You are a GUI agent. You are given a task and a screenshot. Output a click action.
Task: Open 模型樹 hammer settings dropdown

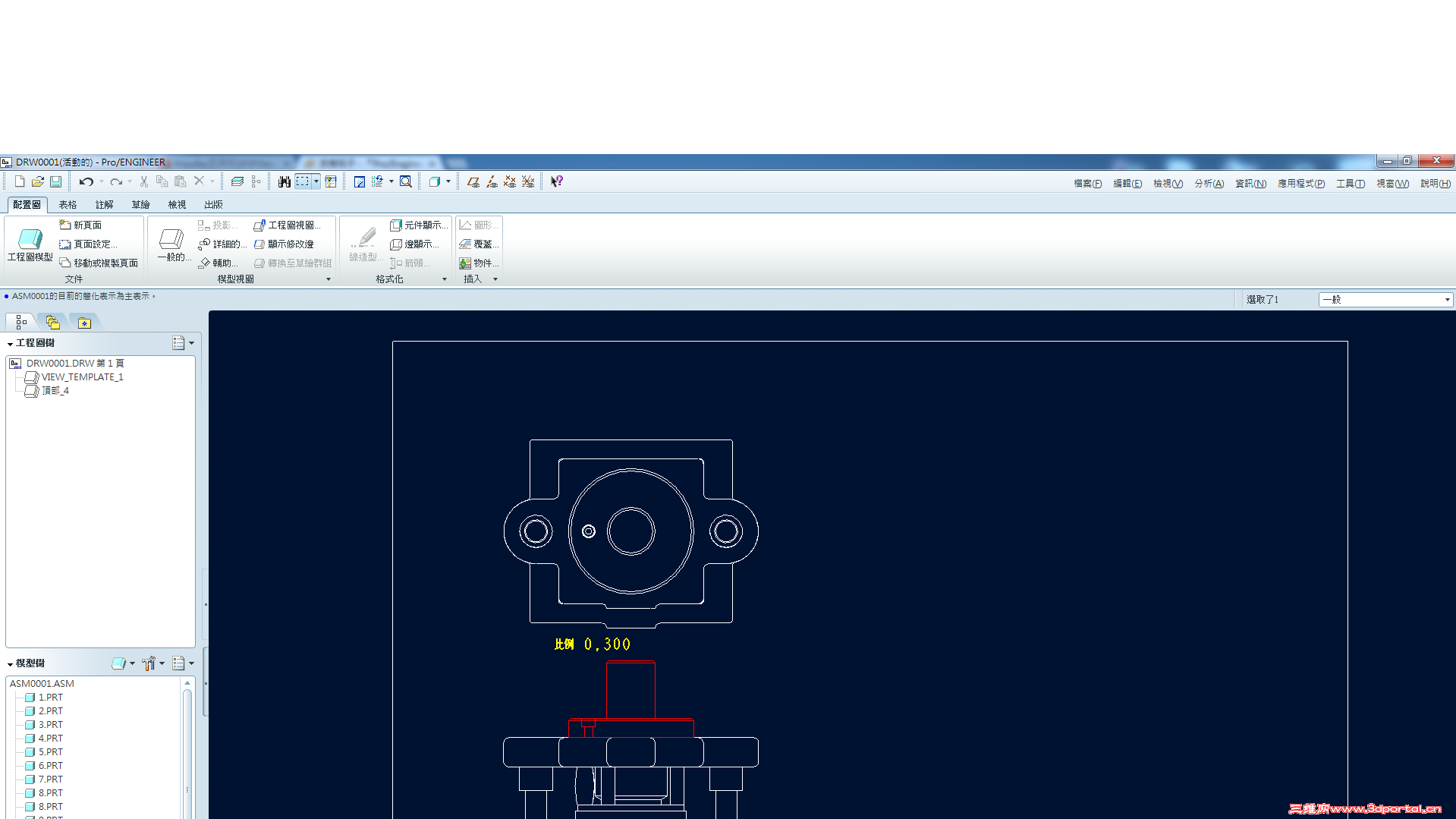click(153, 663)
